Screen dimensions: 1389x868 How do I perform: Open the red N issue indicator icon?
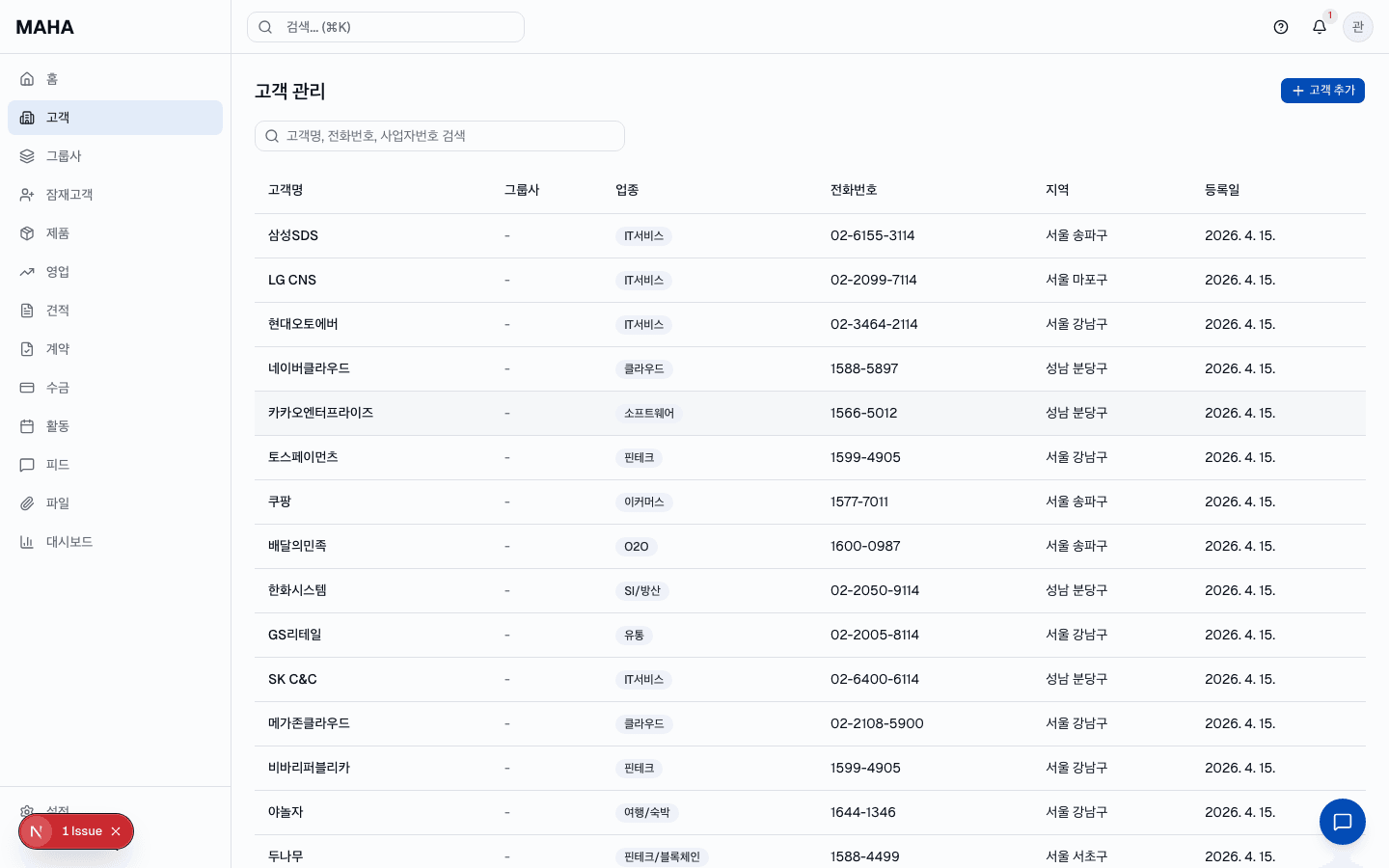click(36, 831)
